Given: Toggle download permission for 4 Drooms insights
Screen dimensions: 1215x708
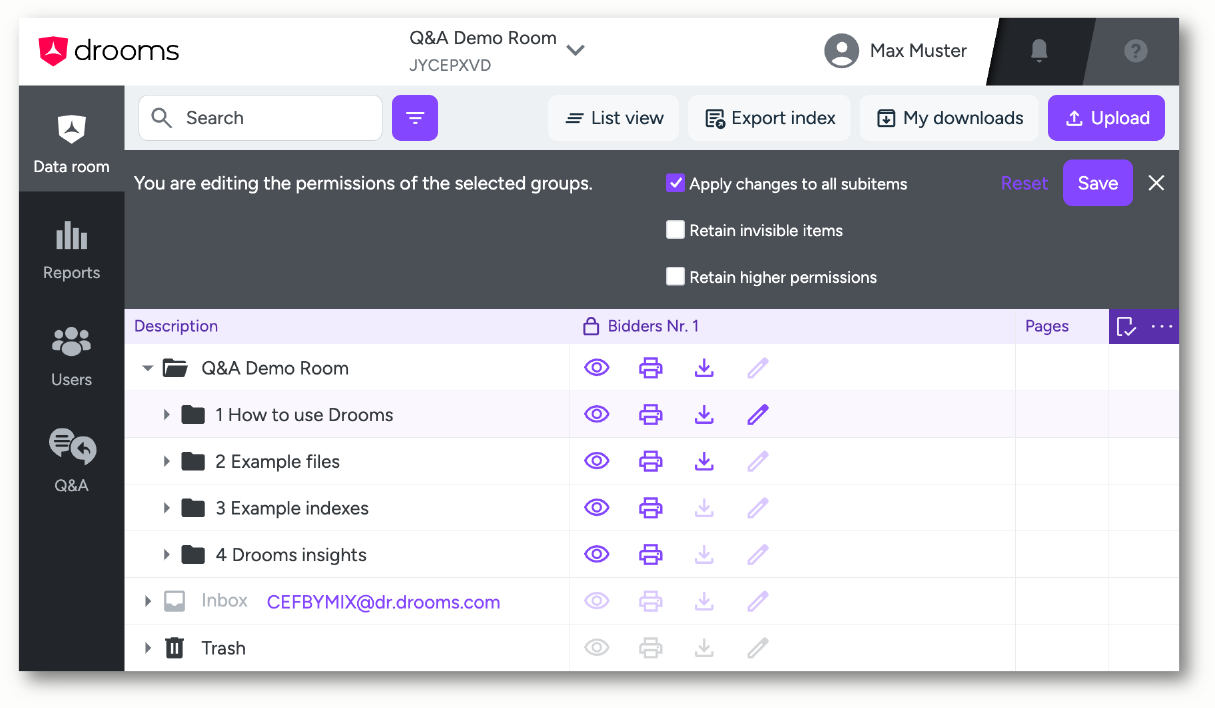Looking at the screenshot, I should 704,554.
